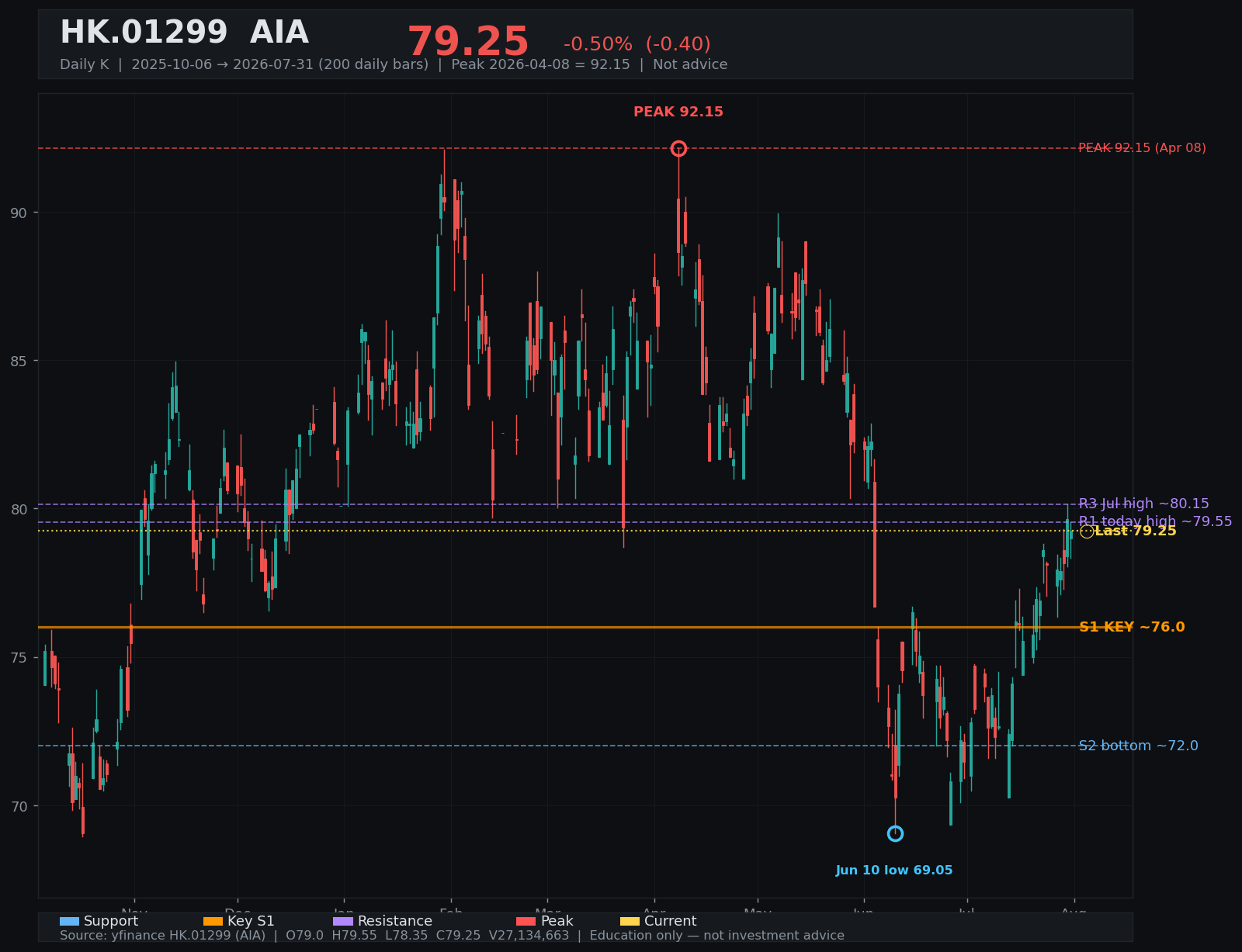The height and width of the screenshot is (952, 1242).
Task: Click the HK.01299 AIA ticker title
Action: (184, 33)
